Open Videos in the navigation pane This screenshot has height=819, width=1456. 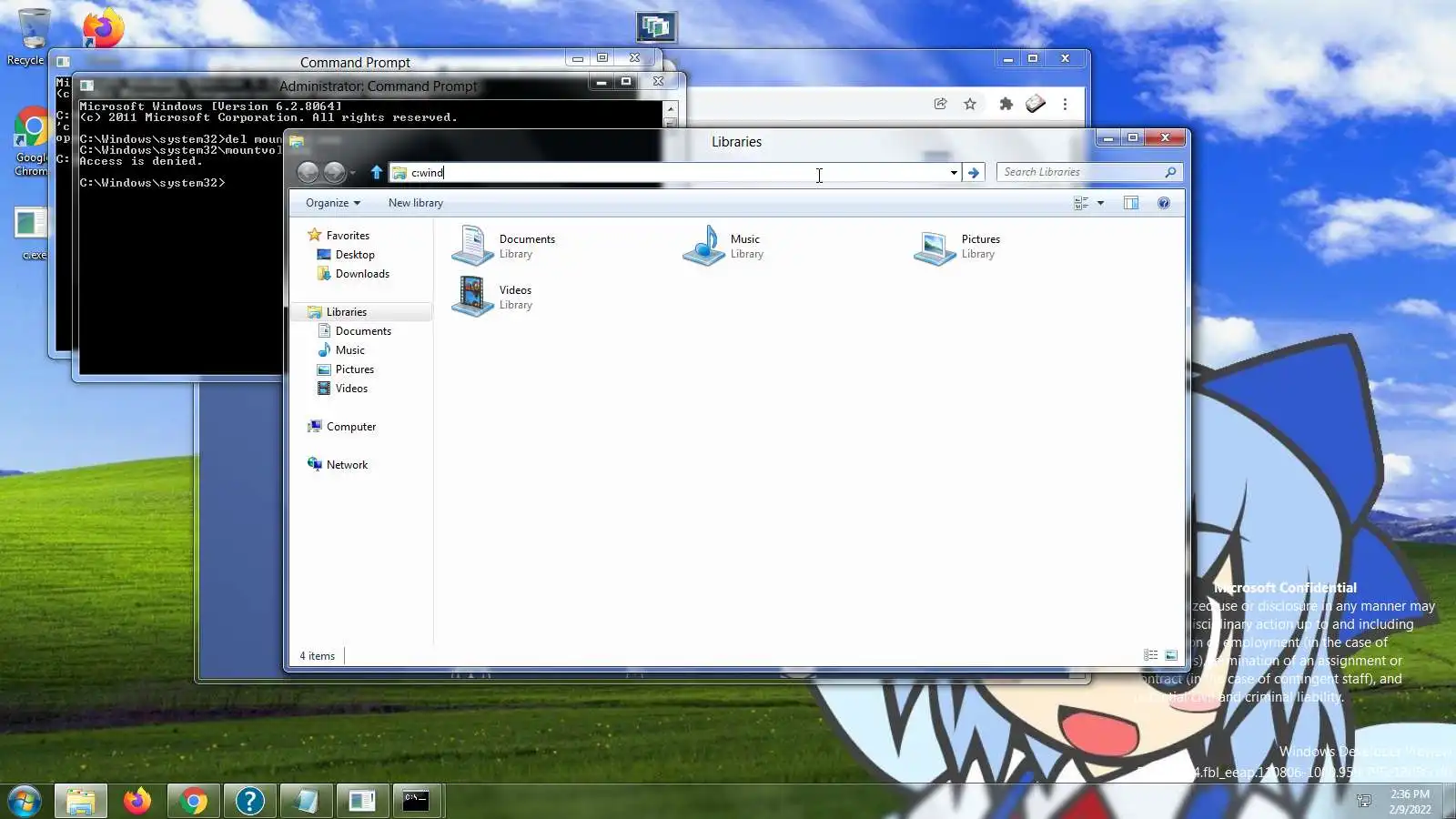tap(351, 389)
